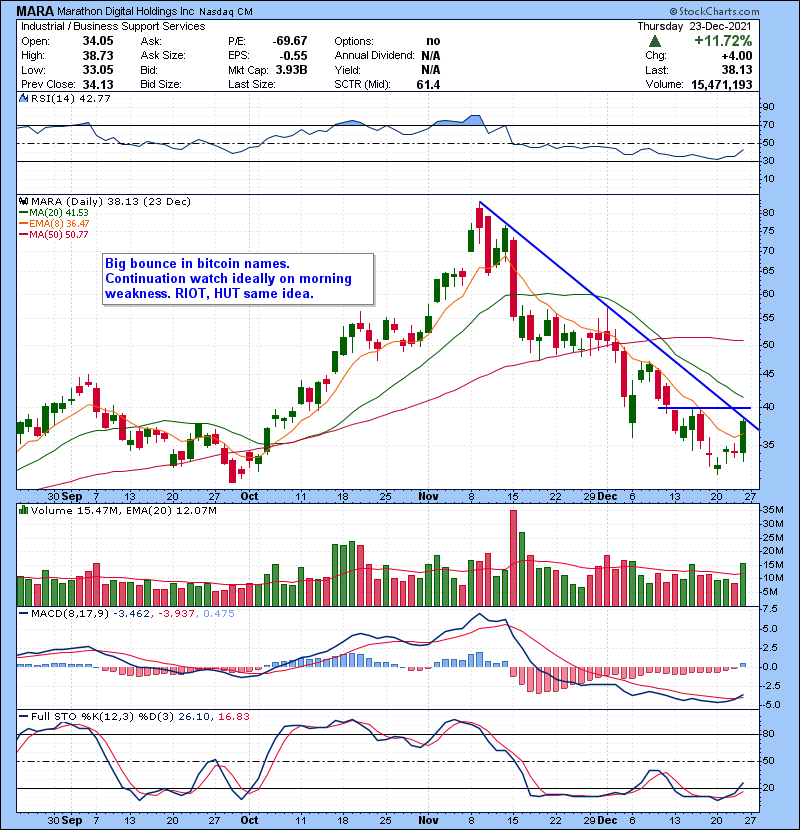This screenshot has height=830, width=800.
Task: Click the MA(50) 50.77 legend entry
Action: tap(54, 234)
